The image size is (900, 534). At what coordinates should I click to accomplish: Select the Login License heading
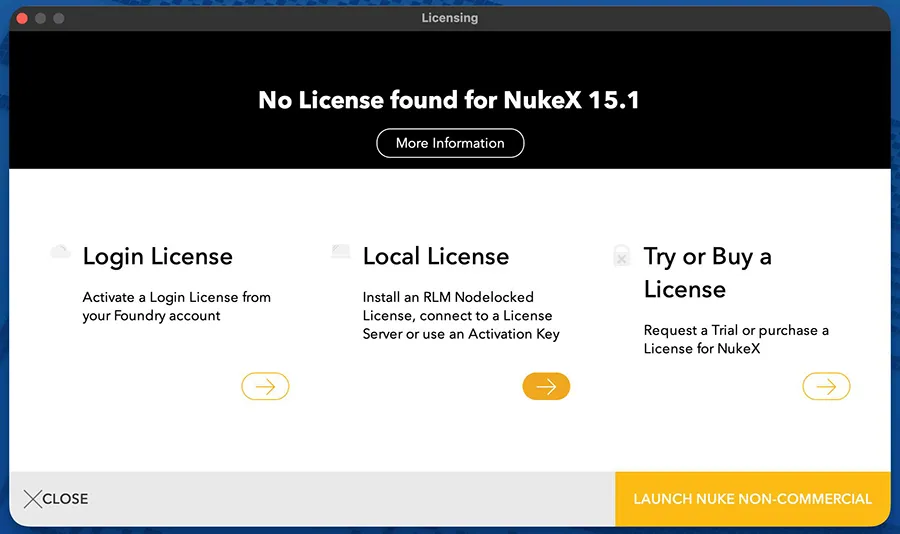pos(158,257)
